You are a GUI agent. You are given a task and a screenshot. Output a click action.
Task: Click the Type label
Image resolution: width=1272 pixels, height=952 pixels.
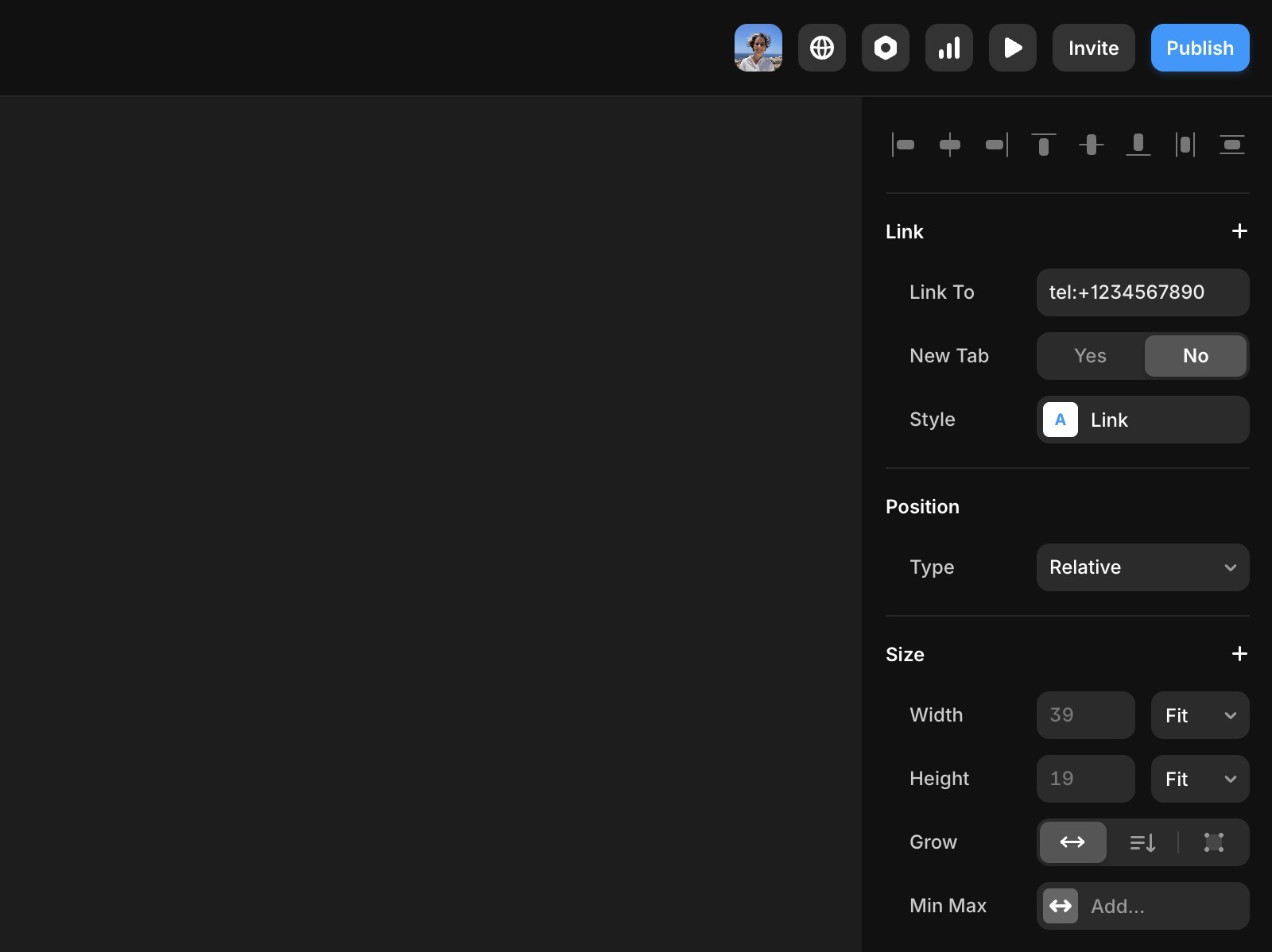click(x=932, y=567)
